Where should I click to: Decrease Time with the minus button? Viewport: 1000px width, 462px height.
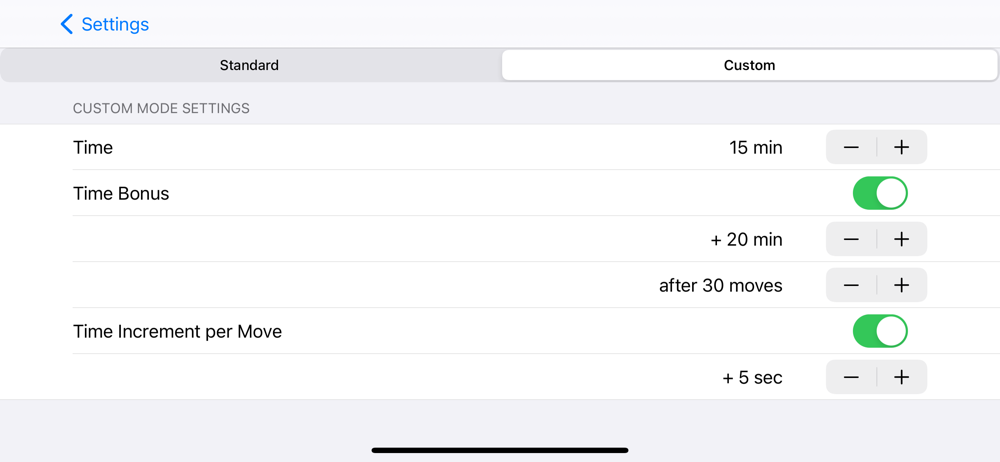[x=851, y=148]
